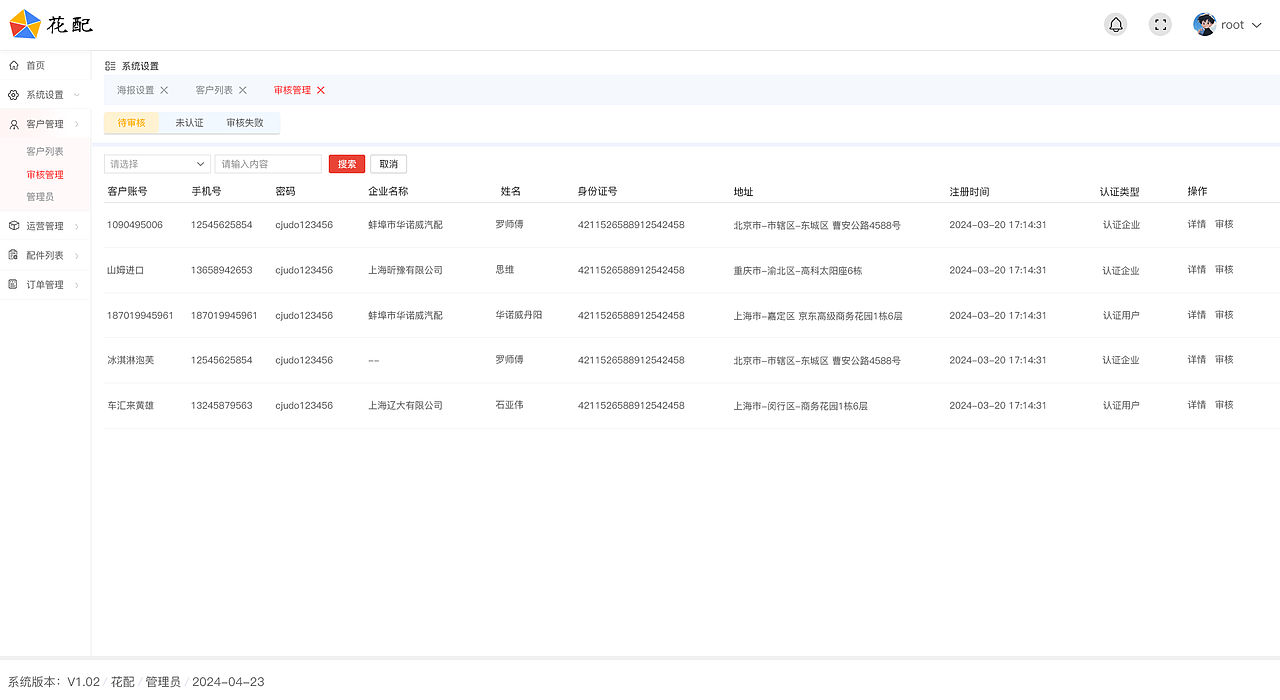
Task: Click the 系统设置 gear icon in sidebar
Action: [x=13, y=95]
